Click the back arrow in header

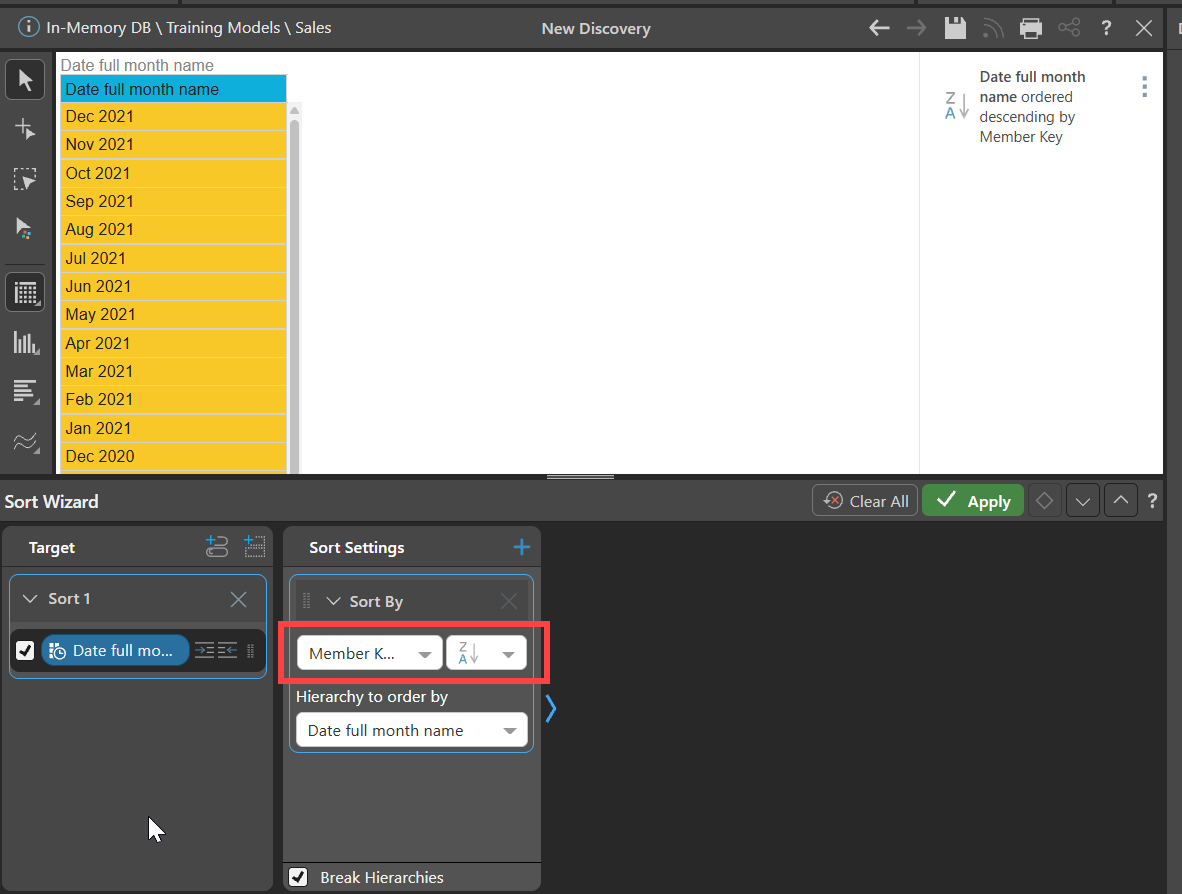tap(879, 28)
